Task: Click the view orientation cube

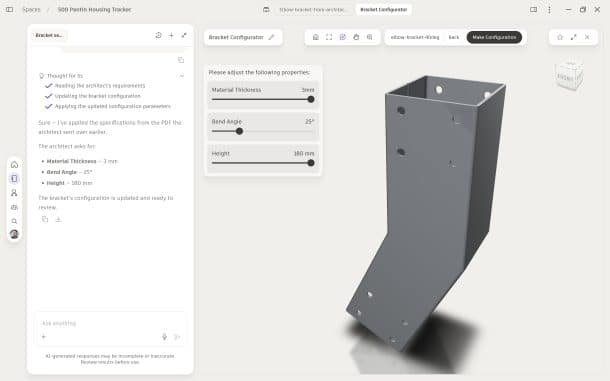Action: (569, 75)
